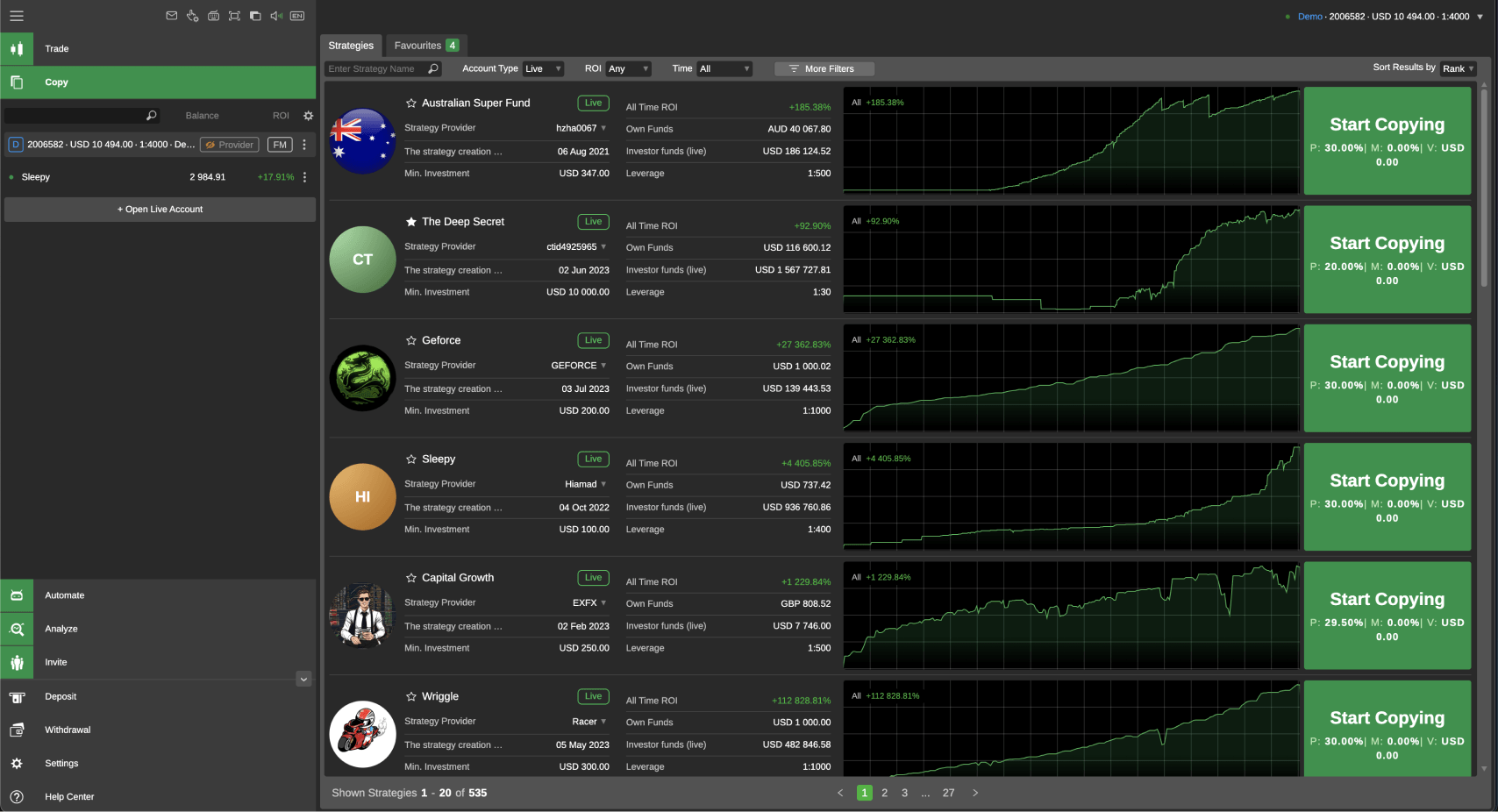Open the Deposit page from the sidebar
Viewport: 1498px width, 812px height.
60,696
